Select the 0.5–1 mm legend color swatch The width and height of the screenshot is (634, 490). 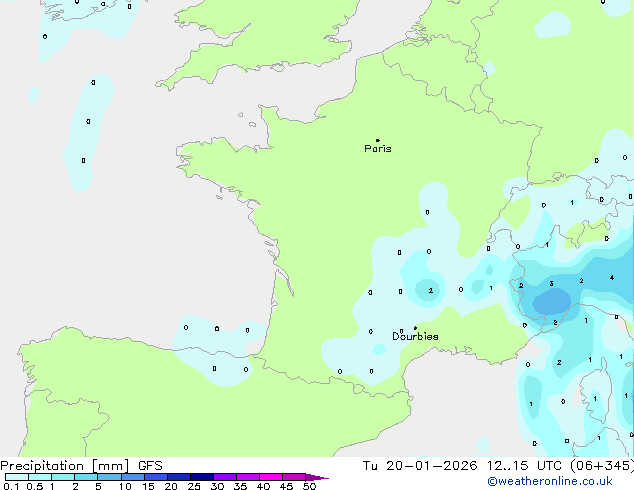pos(40,477)
